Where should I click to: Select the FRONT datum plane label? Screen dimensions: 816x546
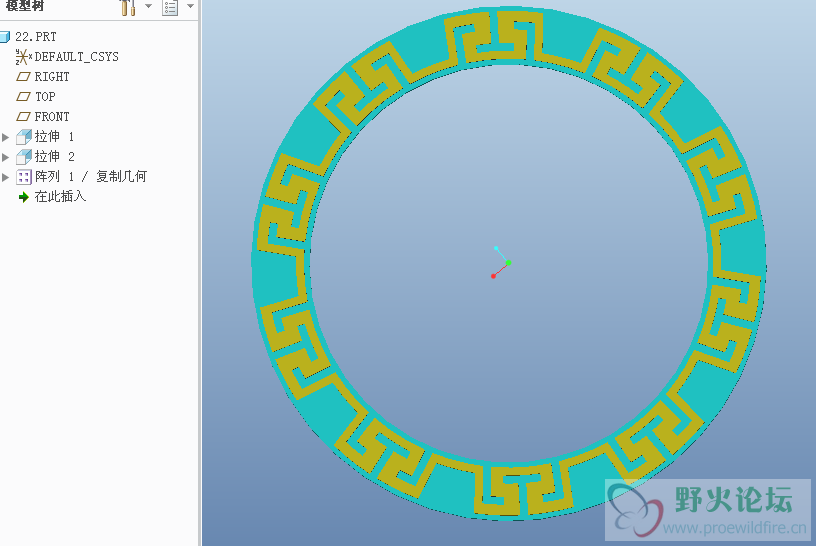52,117
